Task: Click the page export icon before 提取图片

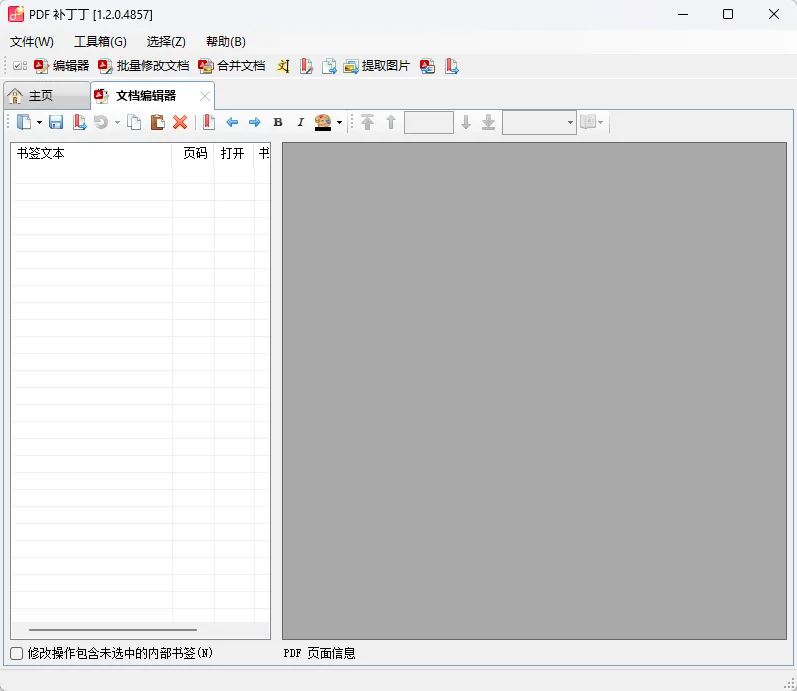Action: tap(329, 66)
